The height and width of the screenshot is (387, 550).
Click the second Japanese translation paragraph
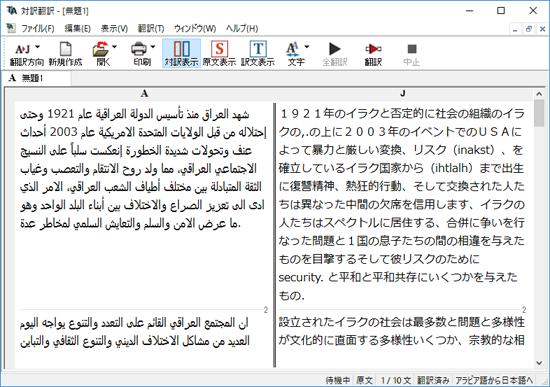point(402,331)
